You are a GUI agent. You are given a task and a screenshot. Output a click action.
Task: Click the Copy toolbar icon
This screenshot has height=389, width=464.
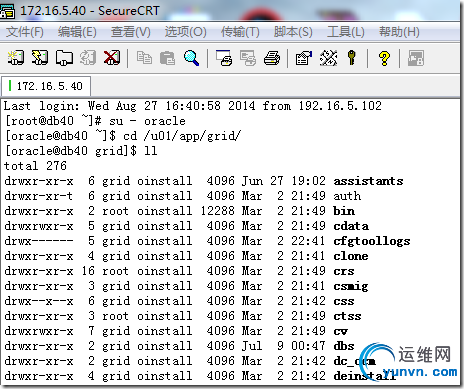pos(144,58)
